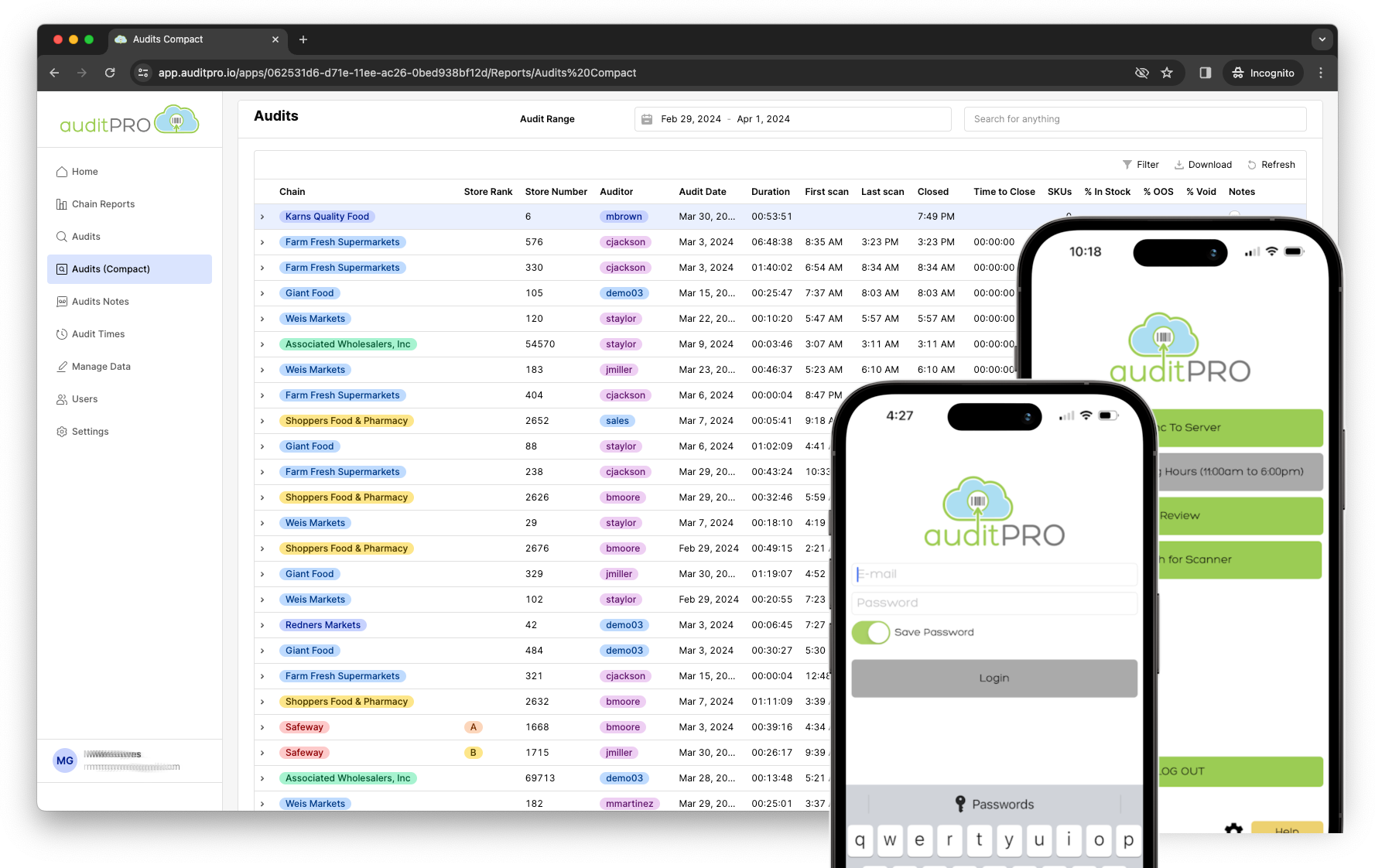Click the Refresh icon in table toolbar
The width and height of the screenshot is (1375, 868).
point(1252,165)
